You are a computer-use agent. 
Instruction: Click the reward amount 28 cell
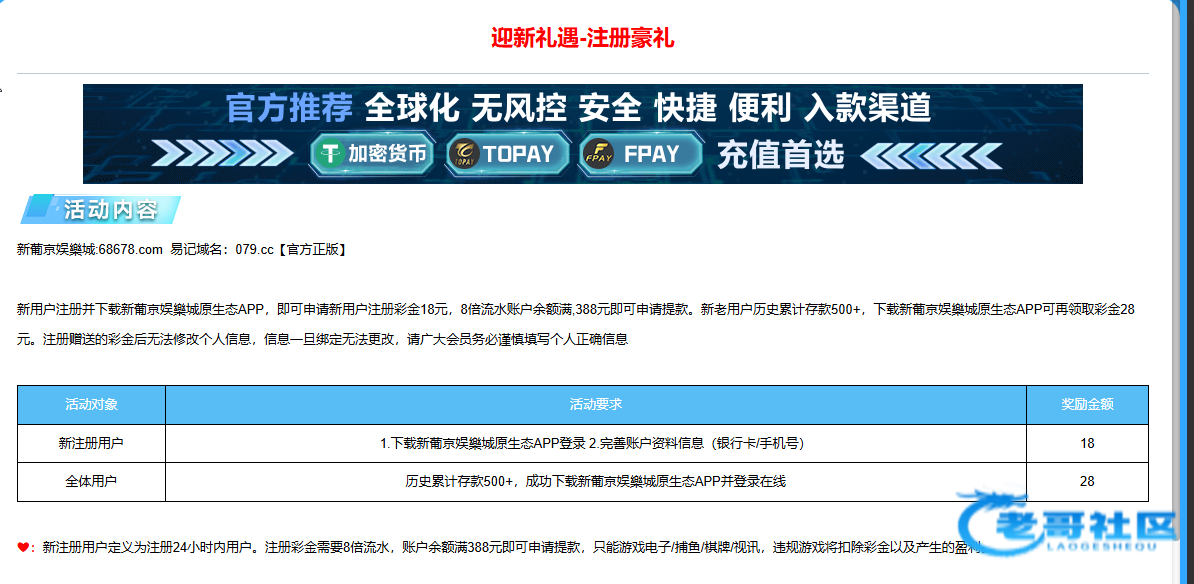pyautogui.click(x=1087, y=481)
